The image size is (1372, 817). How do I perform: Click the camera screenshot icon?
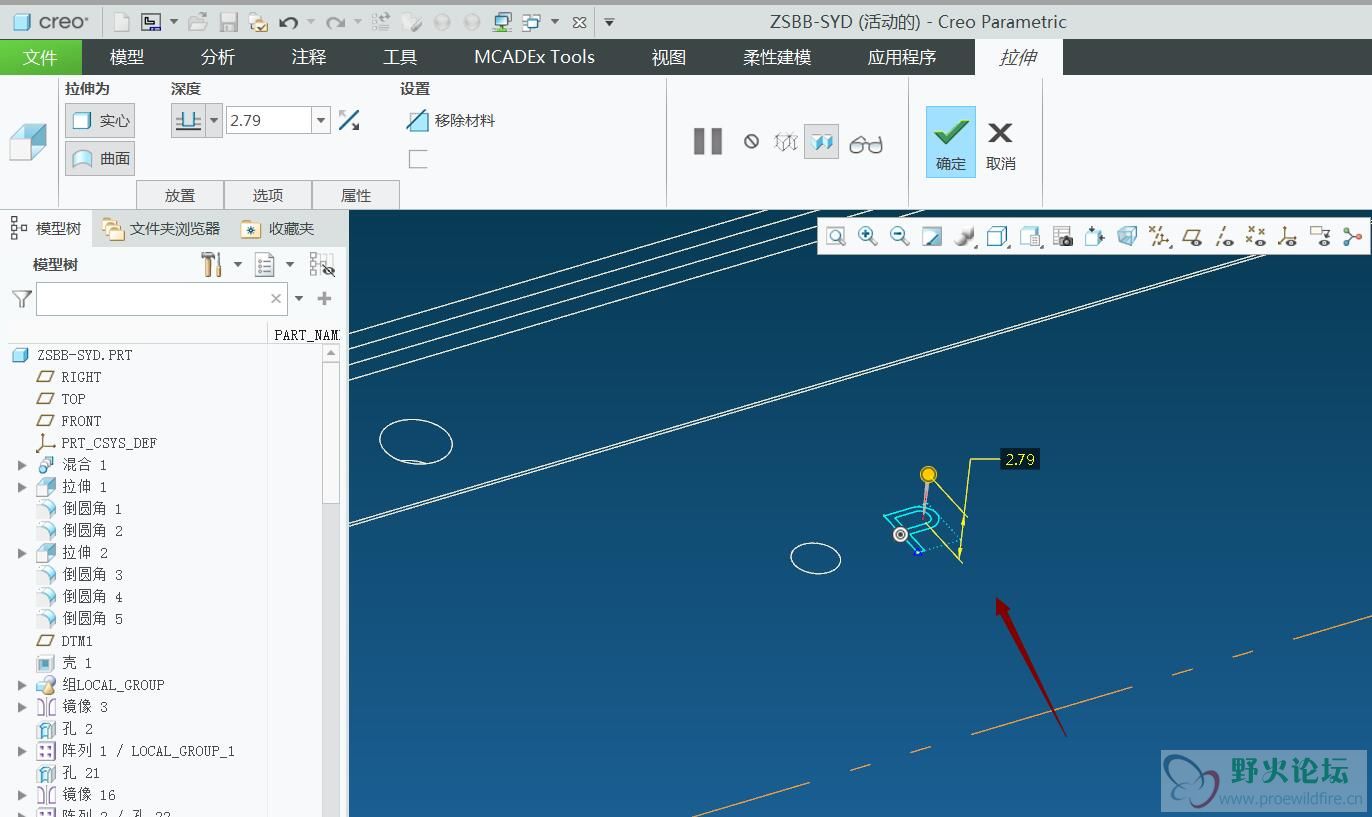pos(1062,236)
